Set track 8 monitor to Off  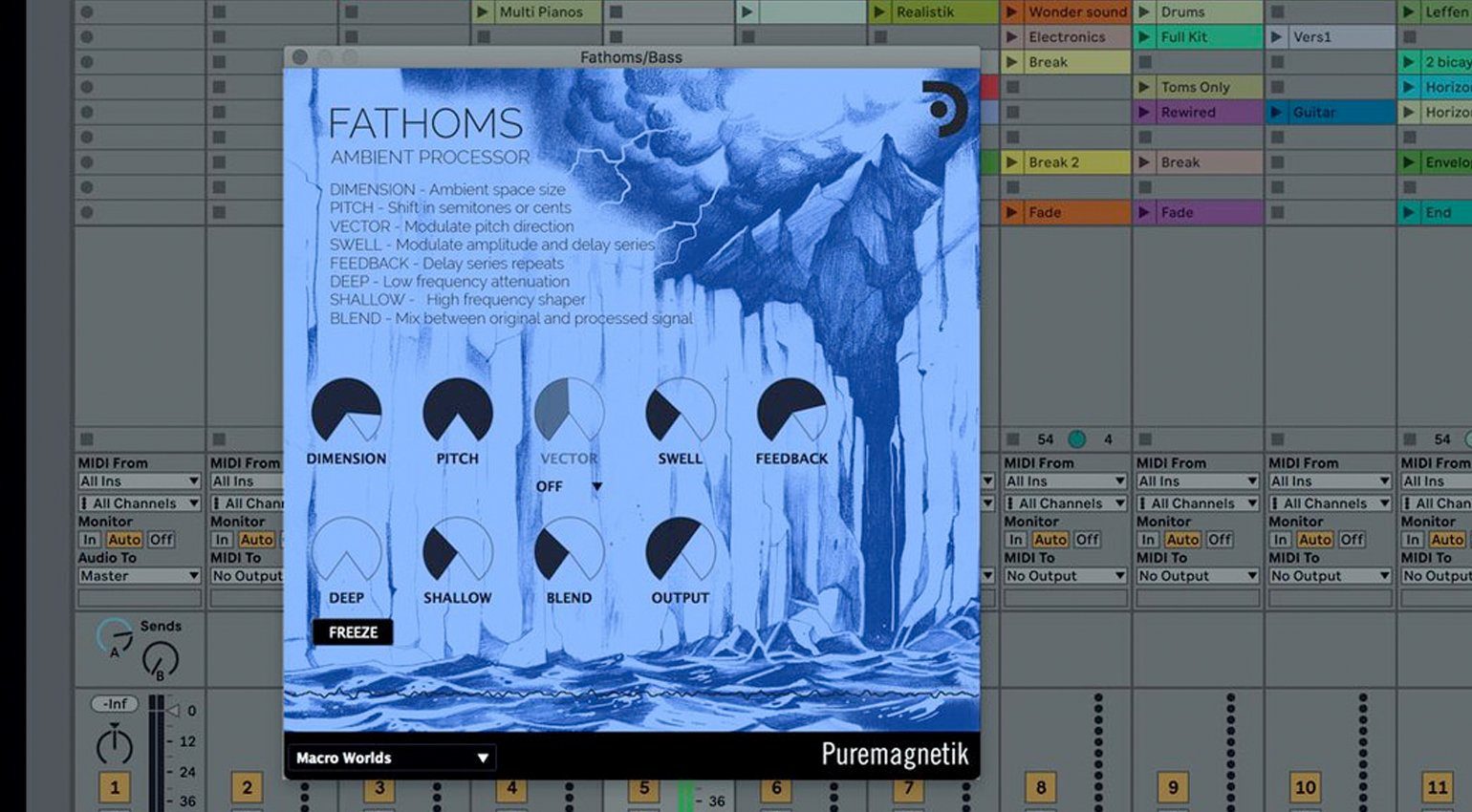coord(1088,540)
